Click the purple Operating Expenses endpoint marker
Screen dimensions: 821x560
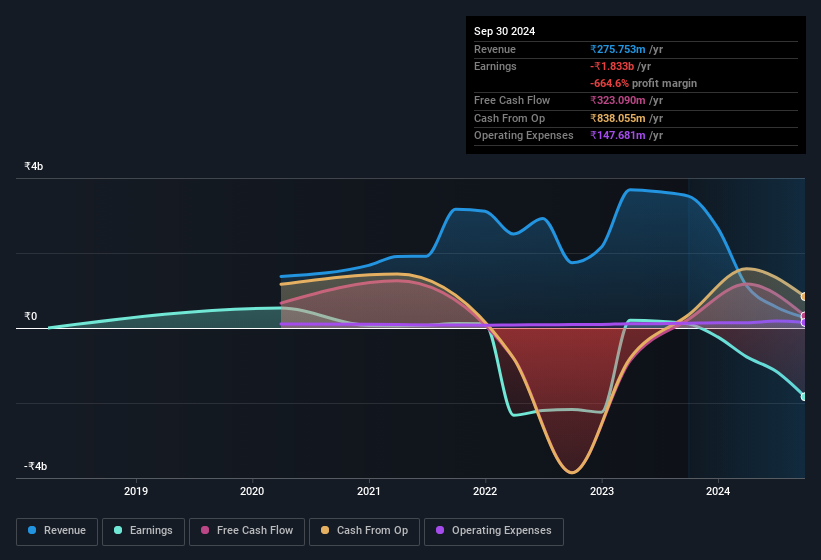coord(804,322)
